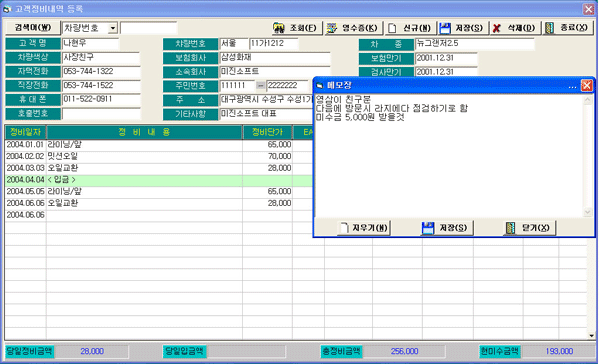This screenshot has height=364, width=599.
Task: Save record with main toolbar 저장(S) button
Action: tap(463, 28)
